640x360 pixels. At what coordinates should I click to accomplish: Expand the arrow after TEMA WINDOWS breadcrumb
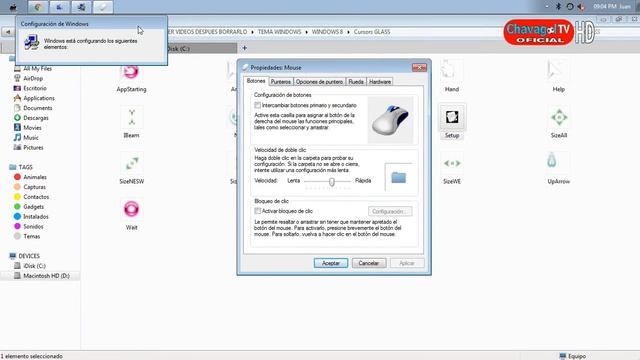pyautogui.click(x=307, y=32)
